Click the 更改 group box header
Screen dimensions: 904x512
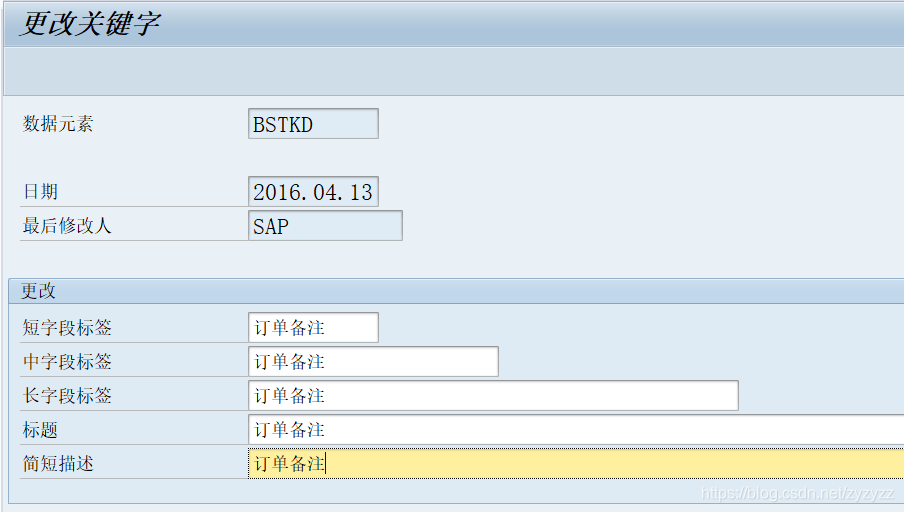pos(456,291)
